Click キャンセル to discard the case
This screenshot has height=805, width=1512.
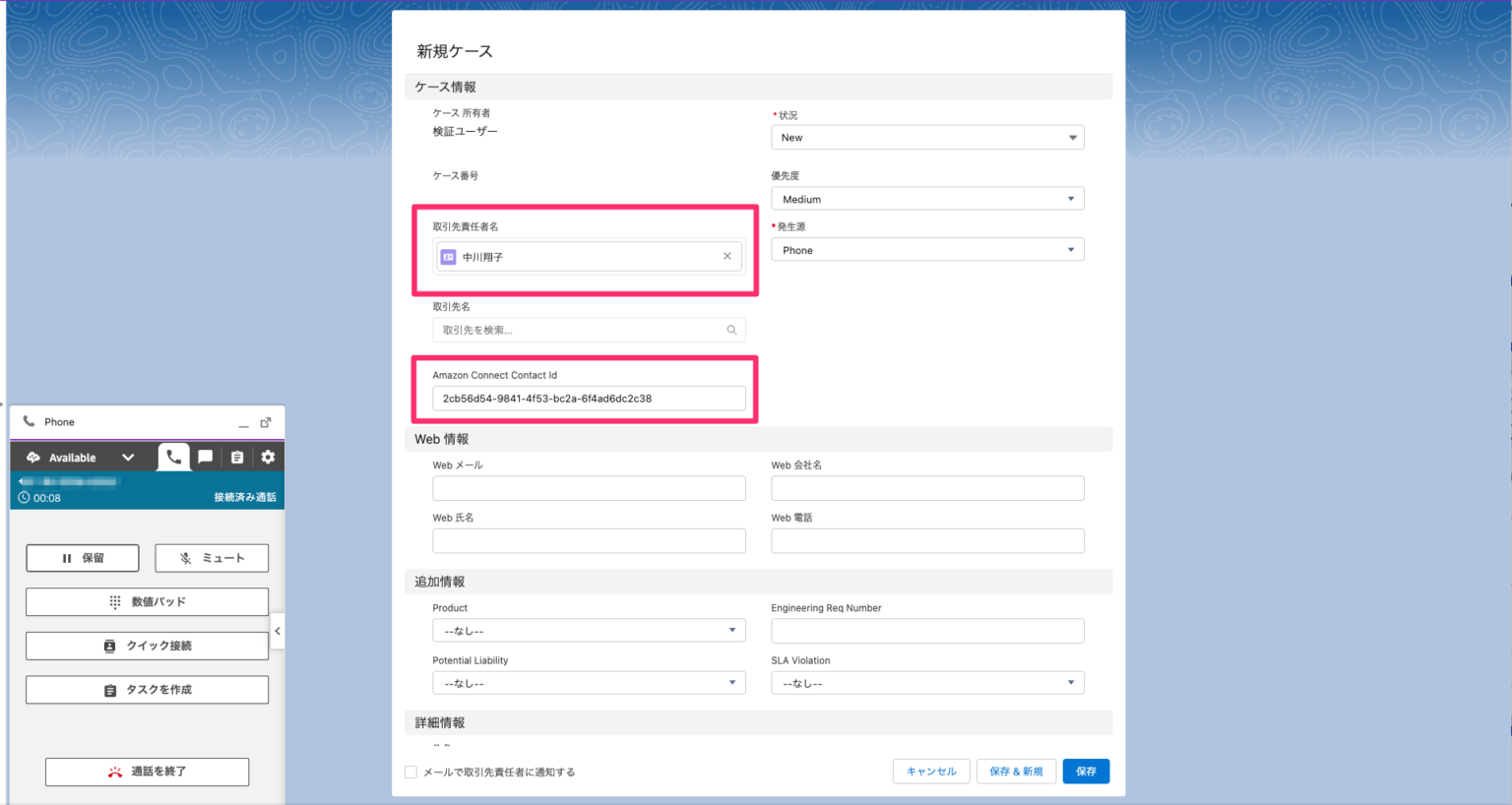coord(930,772)
